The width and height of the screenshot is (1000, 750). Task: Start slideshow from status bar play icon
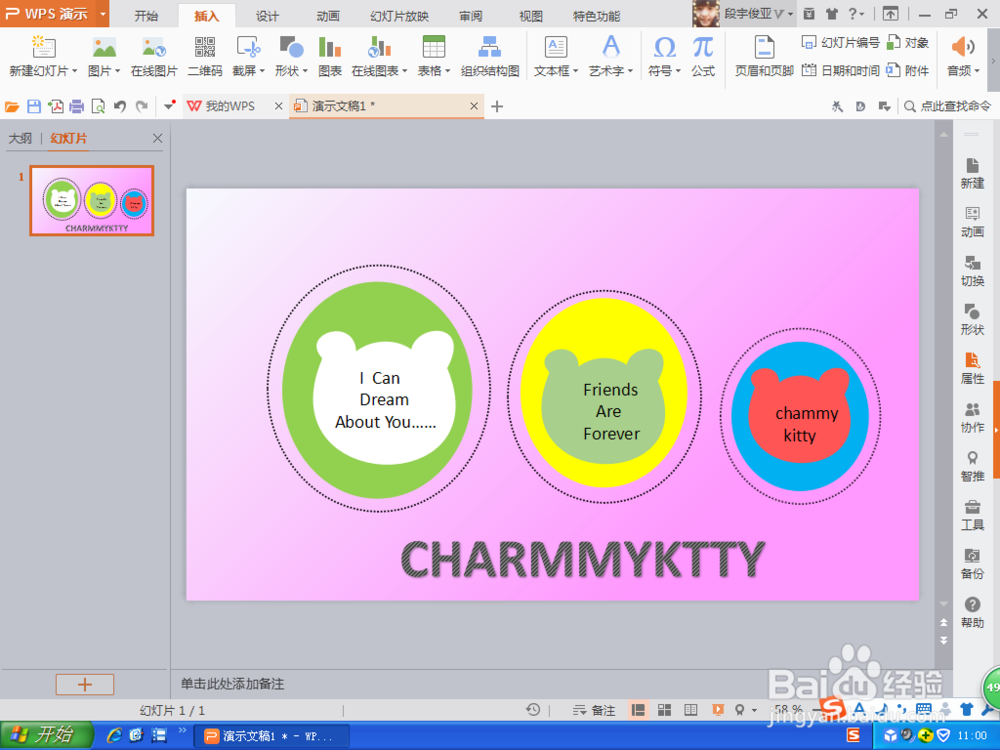point(718,710)
